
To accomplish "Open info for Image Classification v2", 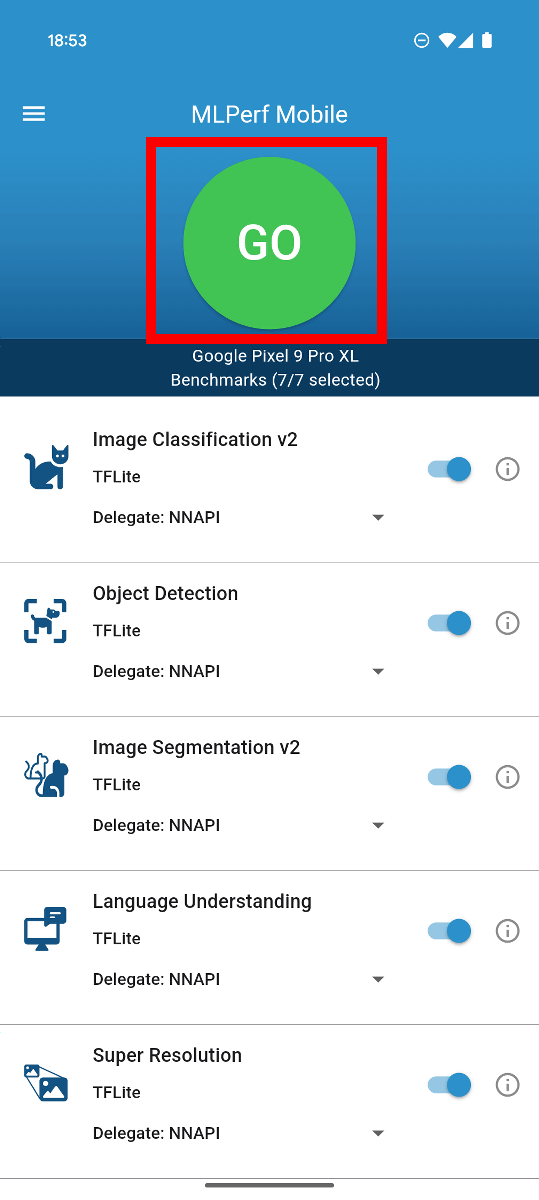I will pyautogui.click(x=508, y=469).
